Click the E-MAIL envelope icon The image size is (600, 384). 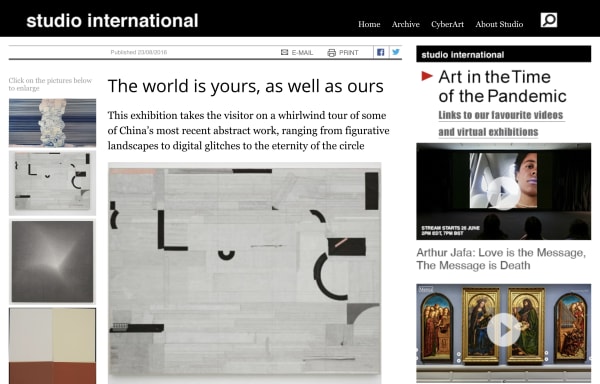tap(284, 52)
